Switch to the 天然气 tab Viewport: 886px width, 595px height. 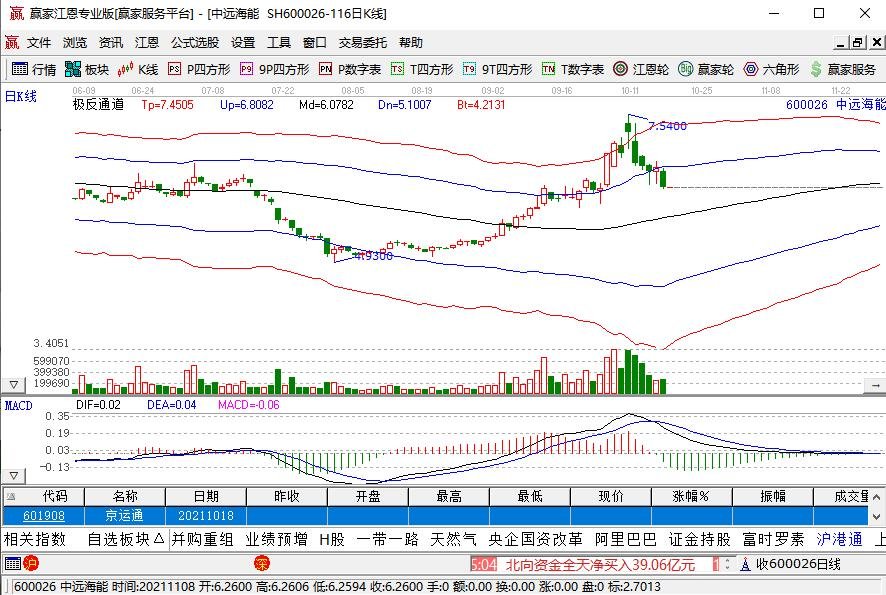[453, 540]
